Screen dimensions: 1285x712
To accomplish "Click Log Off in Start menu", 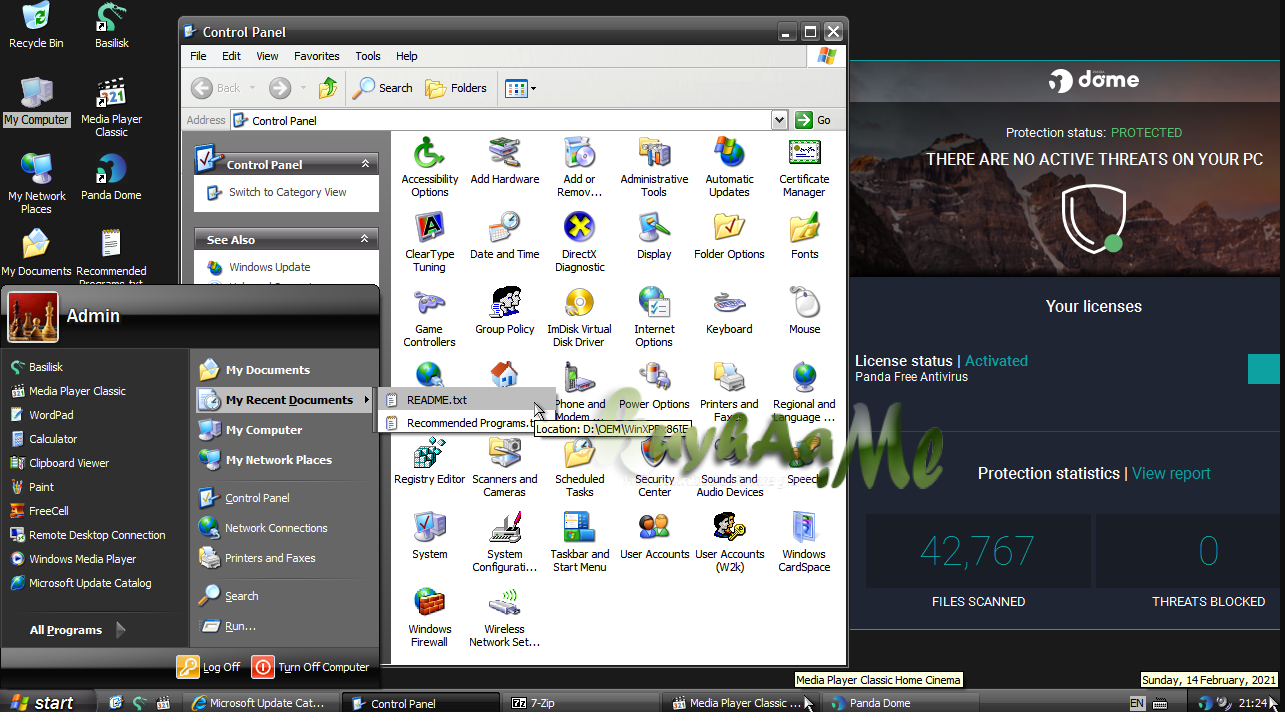I will tap(209, 667).
